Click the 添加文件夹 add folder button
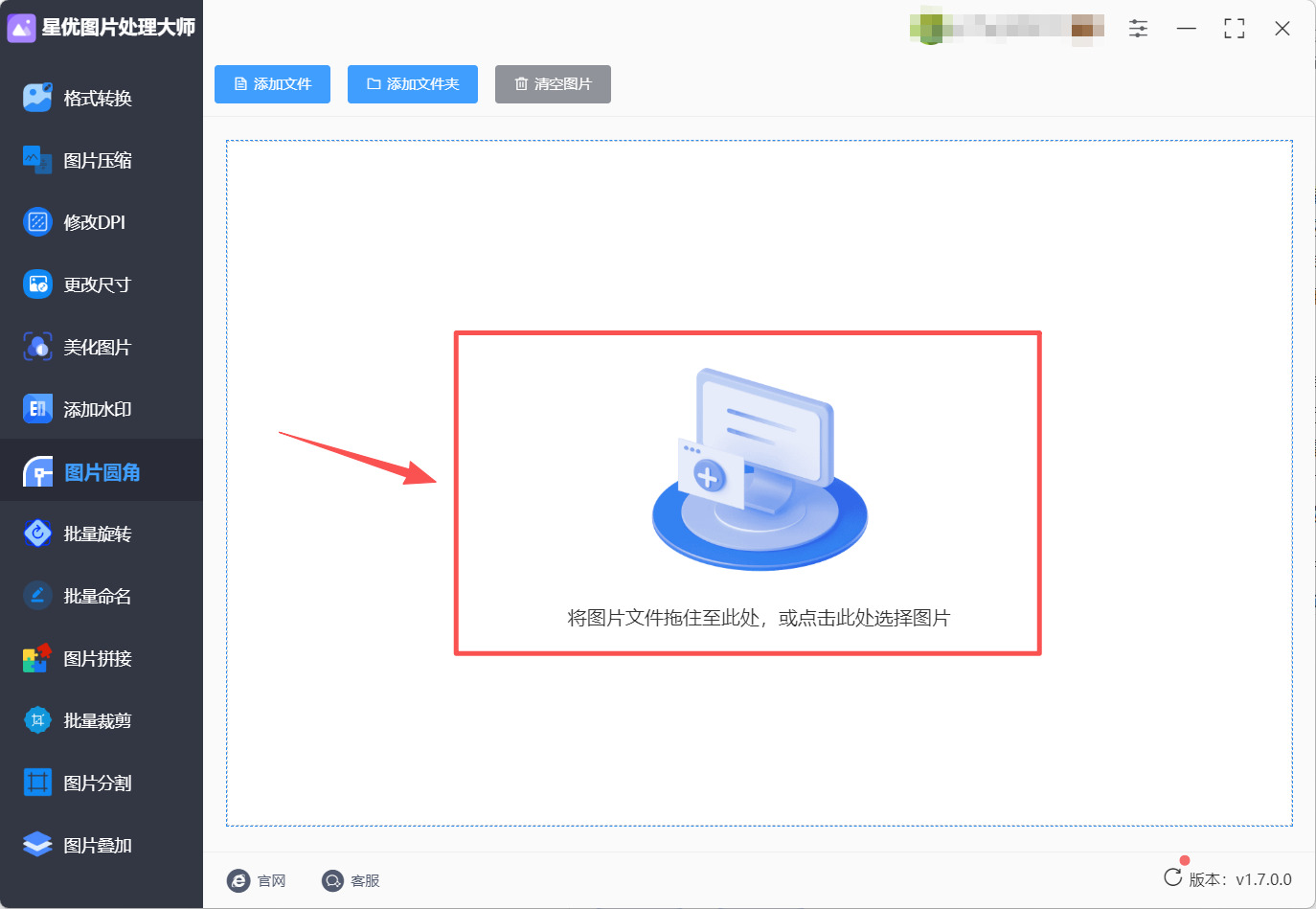Screen dimensions: 1316x909 point(413,84)
